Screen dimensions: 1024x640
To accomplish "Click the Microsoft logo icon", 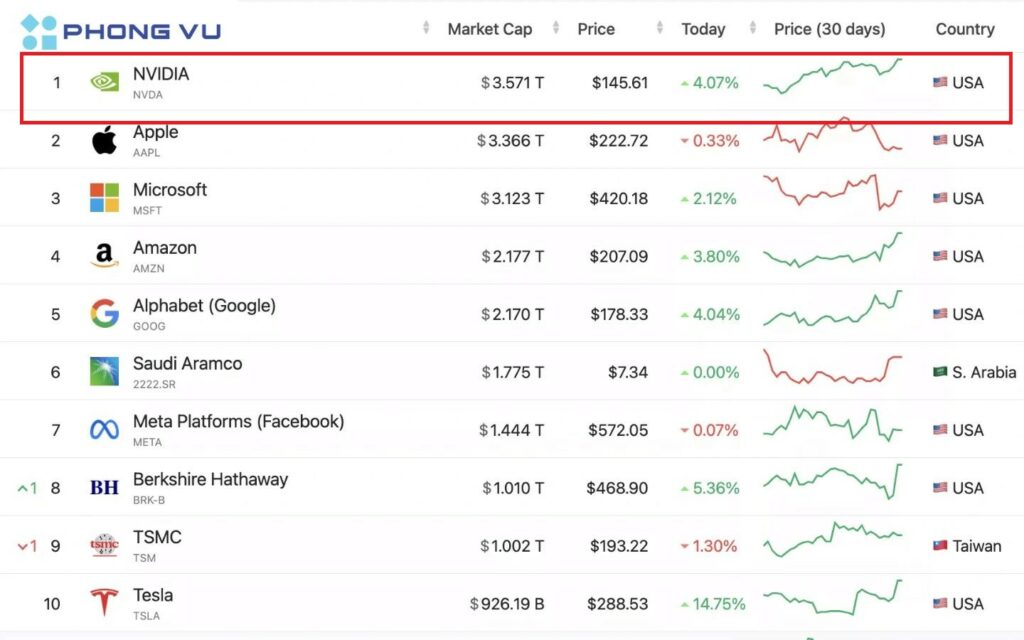I will tap(104, 198).
